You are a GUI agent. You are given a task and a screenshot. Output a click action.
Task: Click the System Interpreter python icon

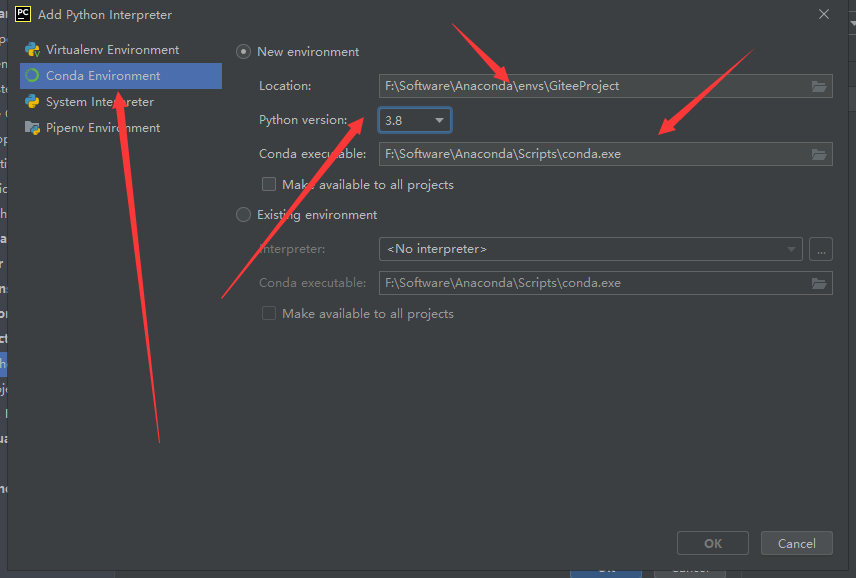pos(32,102)
